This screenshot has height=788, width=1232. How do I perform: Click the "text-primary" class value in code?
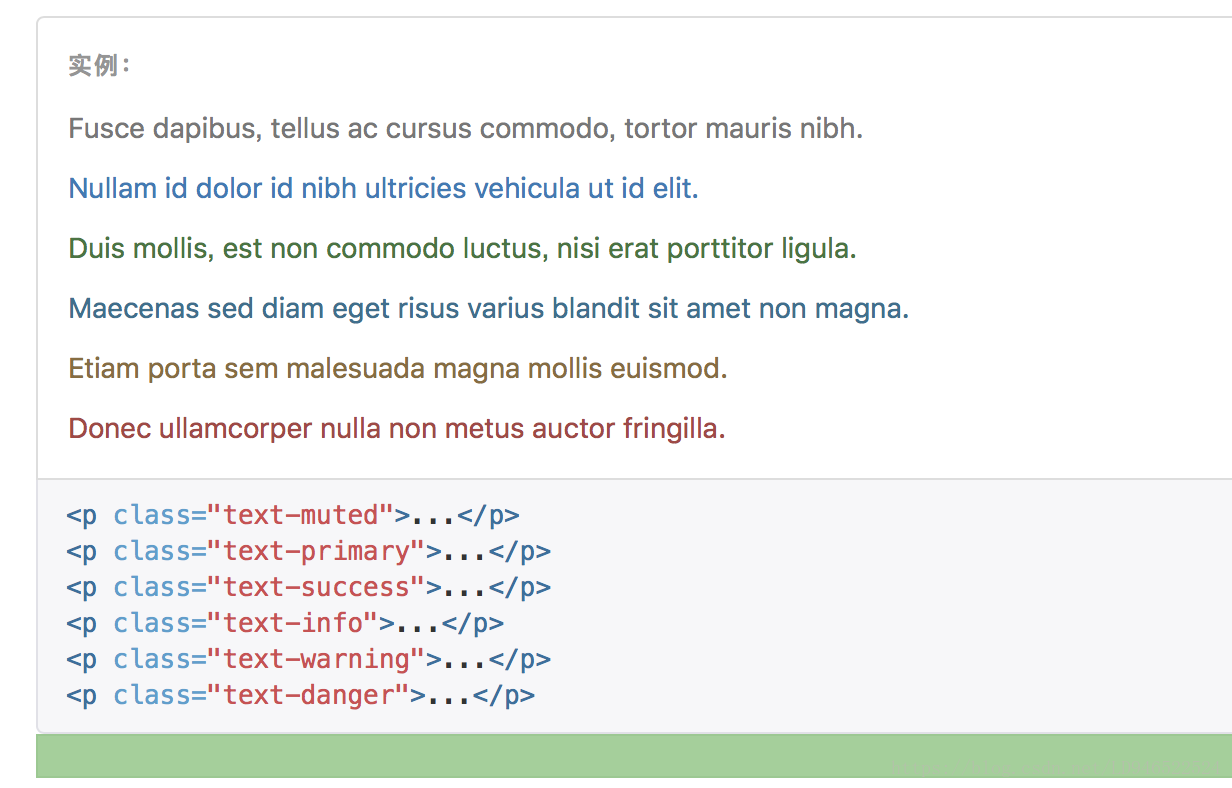[x=317, y=551]
